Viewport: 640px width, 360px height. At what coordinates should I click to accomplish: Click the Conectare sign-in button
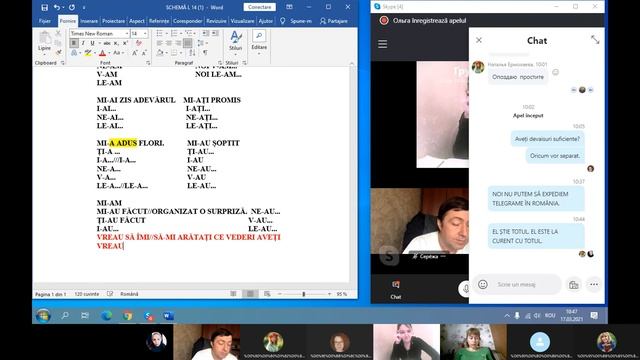click(260, 7)
